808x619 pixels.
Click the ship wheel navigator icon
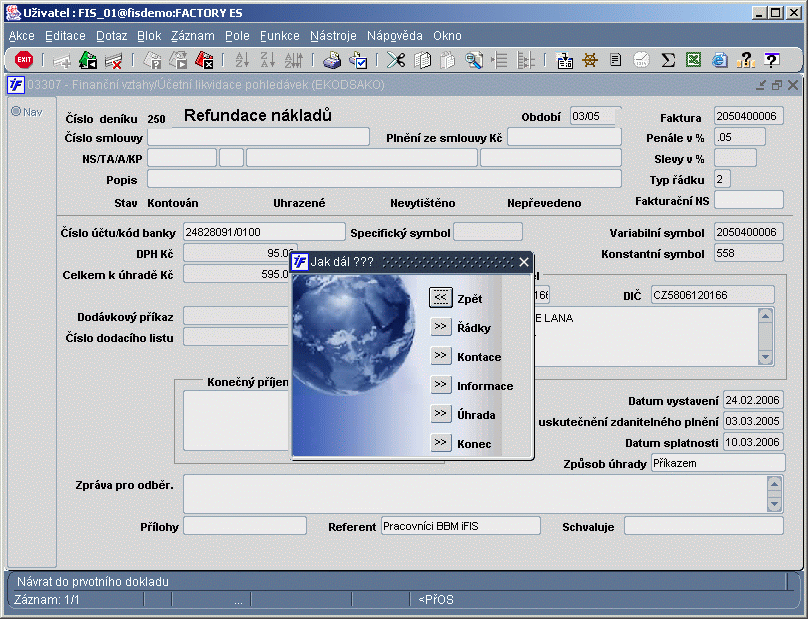590,60
